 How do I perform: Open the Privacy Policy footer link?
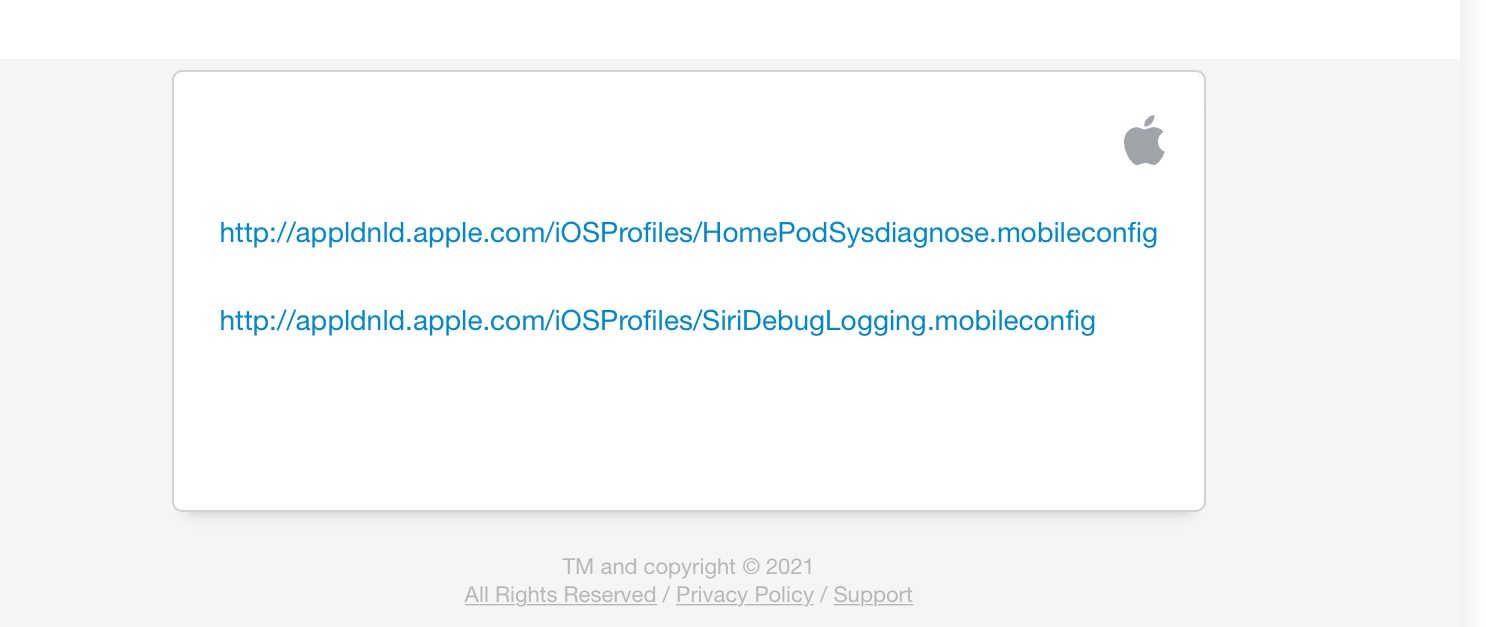tap(744, 595)
